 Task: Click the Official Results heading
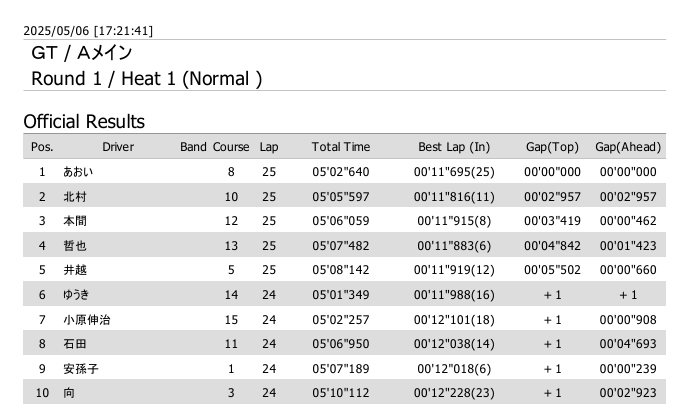click(x=84, y=122)
